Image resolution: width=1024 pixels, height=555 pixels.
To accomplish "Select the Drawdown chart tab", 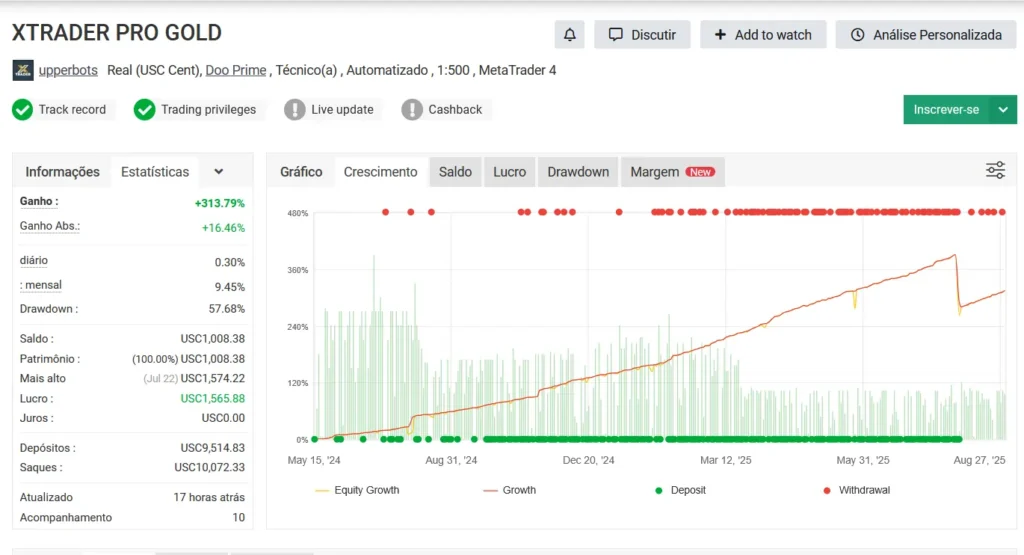I will point(578,172).
